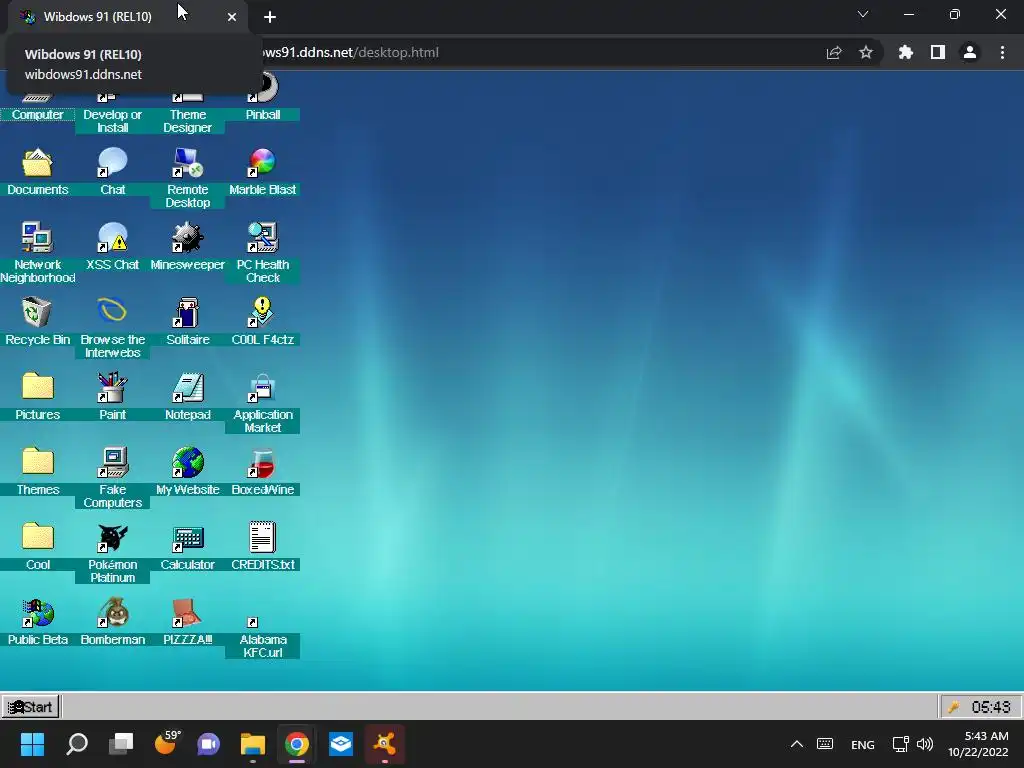This screenshot has width=1024, height=768.
Task: Open the Chrome profile avatar
Action: point(970,52)
